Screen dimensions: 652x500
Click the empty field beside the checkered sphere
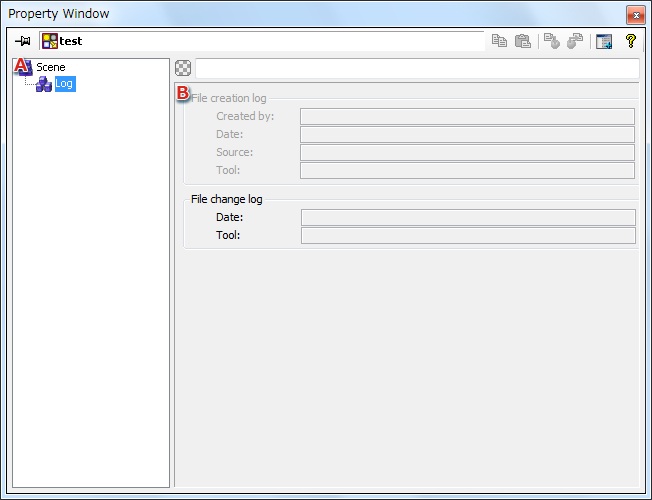(x=416, y=68)
